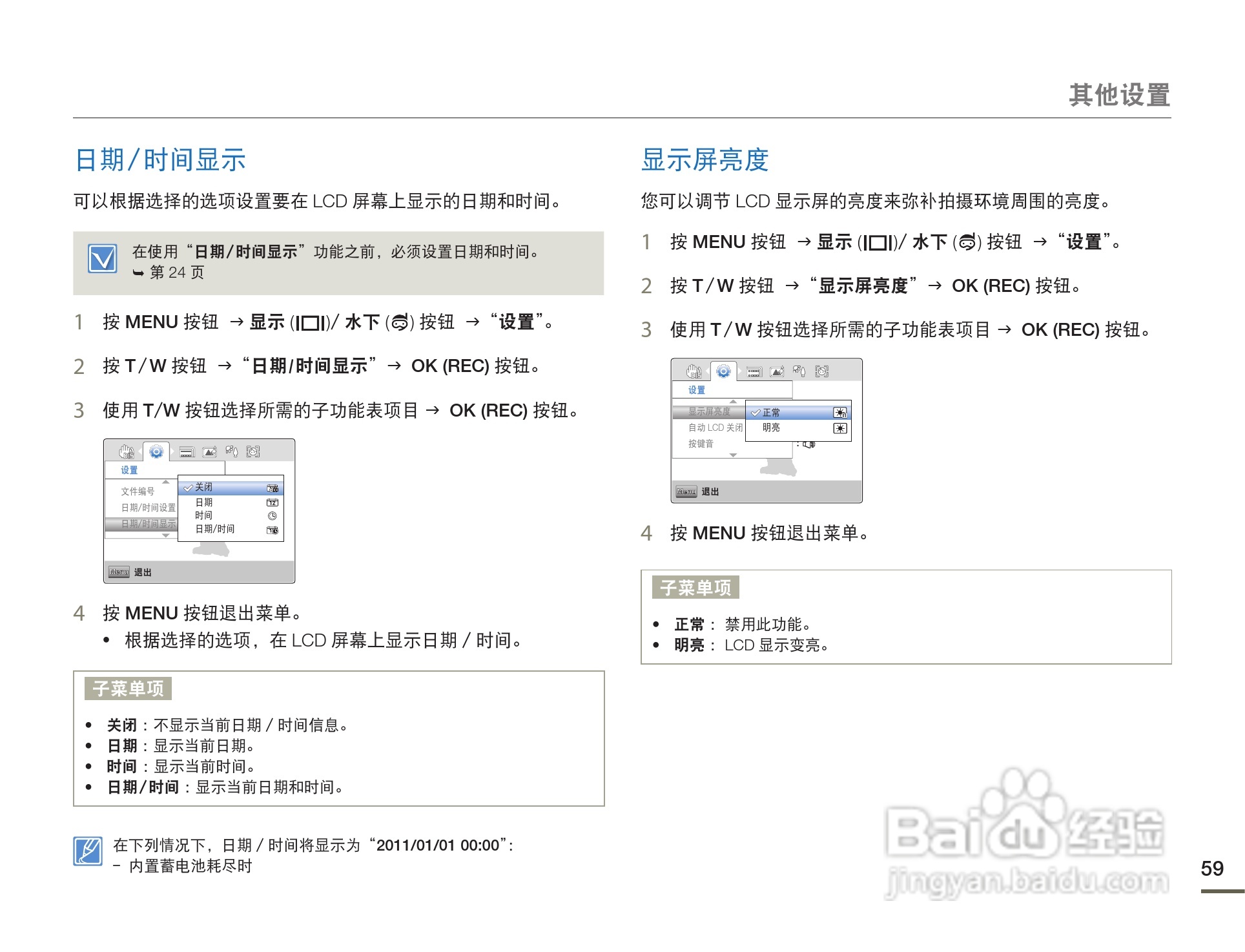Click right arrow beside gear tab in brightness menu
Screen dimensions: 1245x952
click(x=739, y=371)
